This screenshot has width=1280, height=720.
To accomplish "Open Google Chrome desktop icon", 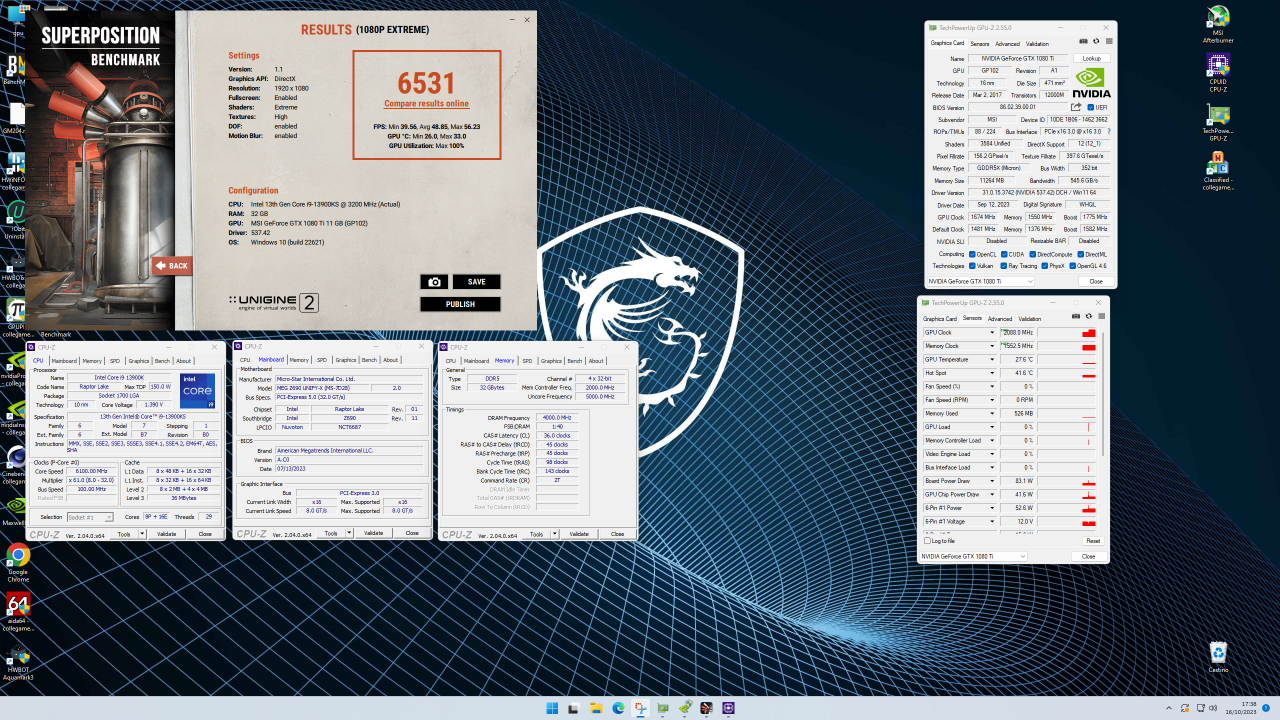I will [18, 560].
